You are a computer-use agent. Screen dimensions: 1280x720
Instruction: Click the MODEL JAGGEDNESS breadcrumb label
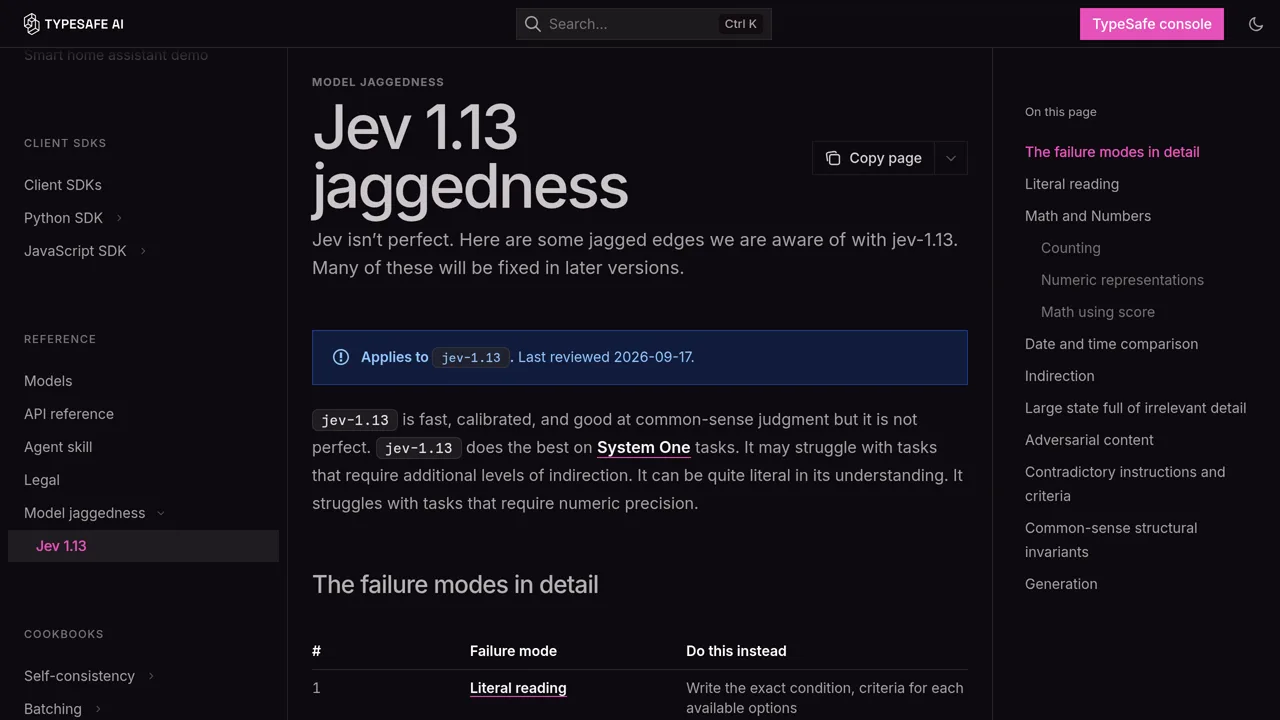[x=378, y=82]
